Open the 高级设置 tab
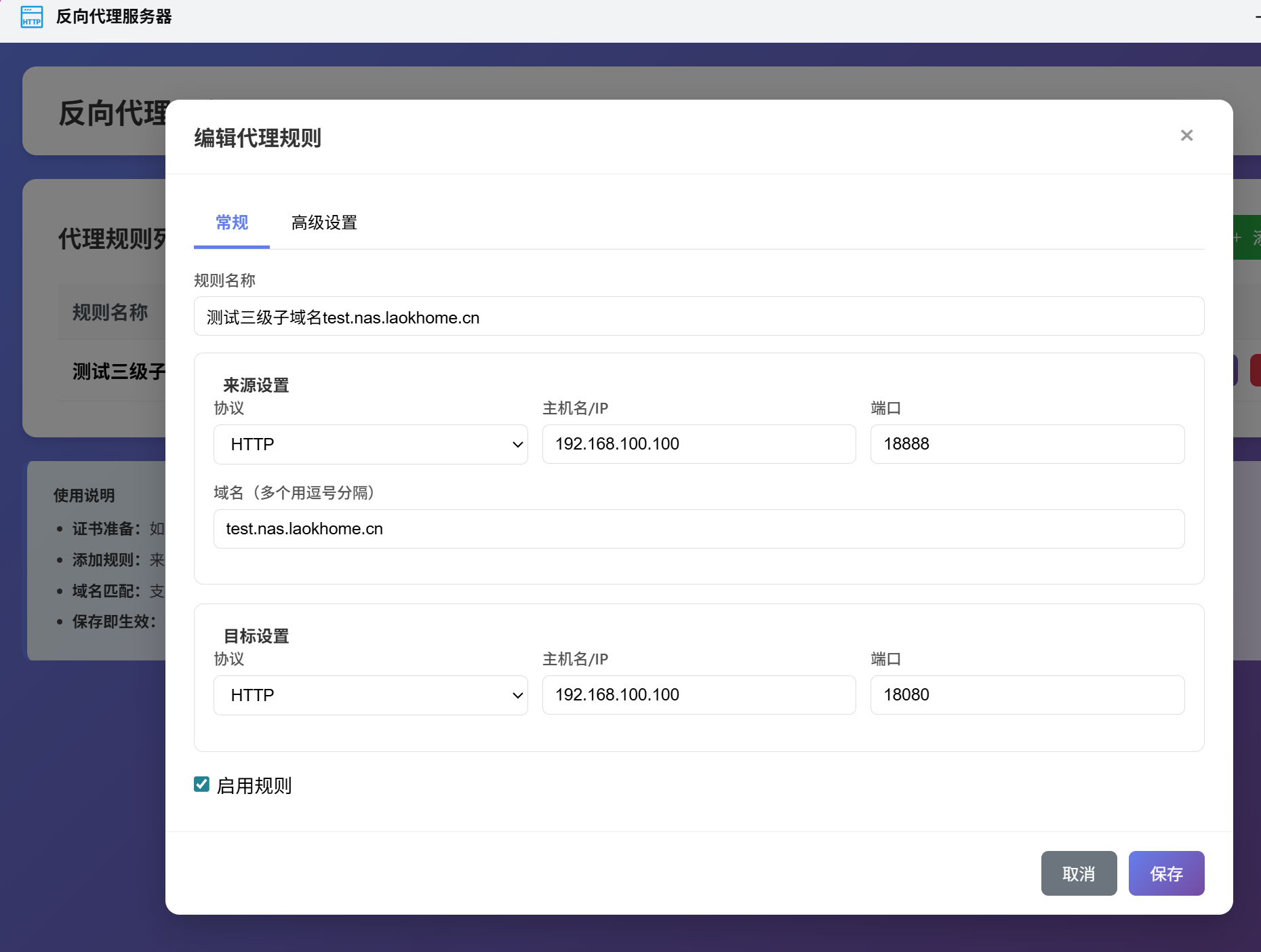Viewport: 1261px width, 952px height. (x=324, y=222)
